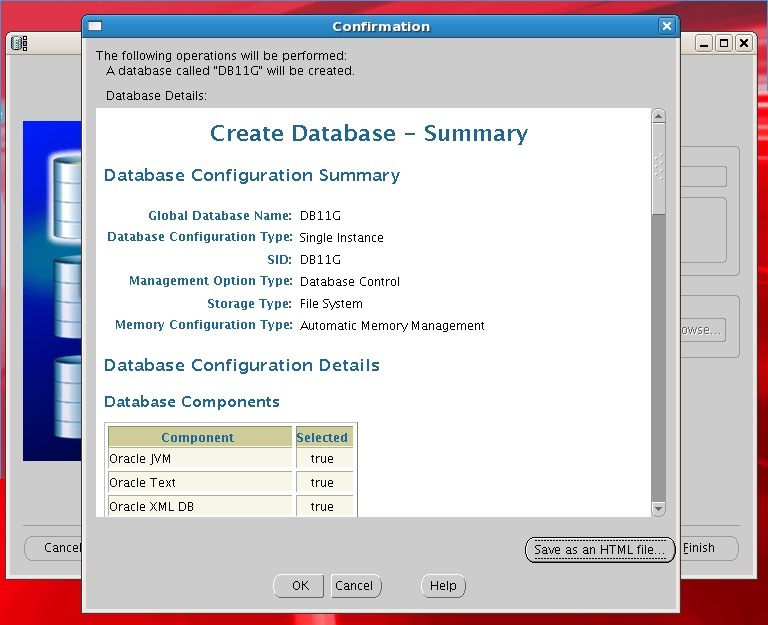Select the 'Oracle XML DB' component cell
768x625 pixels.
point(200,506)
